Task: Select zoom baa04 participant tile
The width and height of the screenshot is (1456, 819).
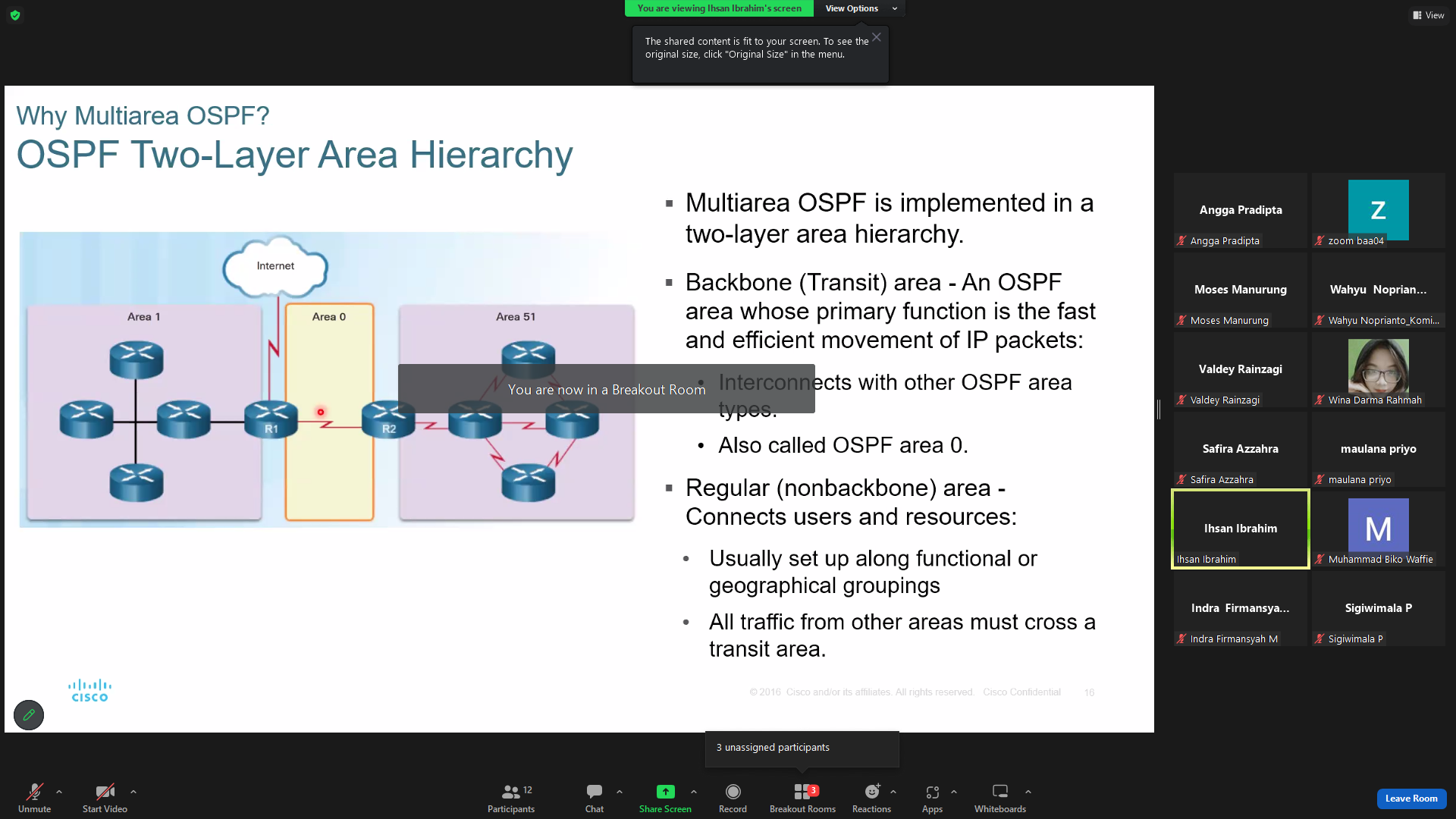Action: pyautogui.click(x=1379, y=210)
